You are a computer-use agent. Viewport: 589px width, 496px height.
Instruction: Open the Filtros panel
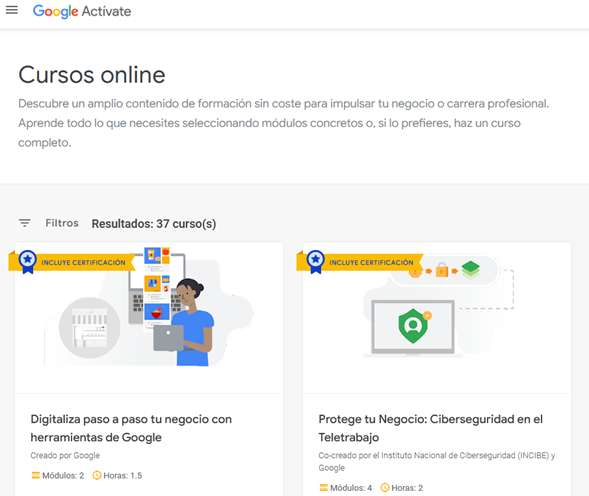(62, 223)
